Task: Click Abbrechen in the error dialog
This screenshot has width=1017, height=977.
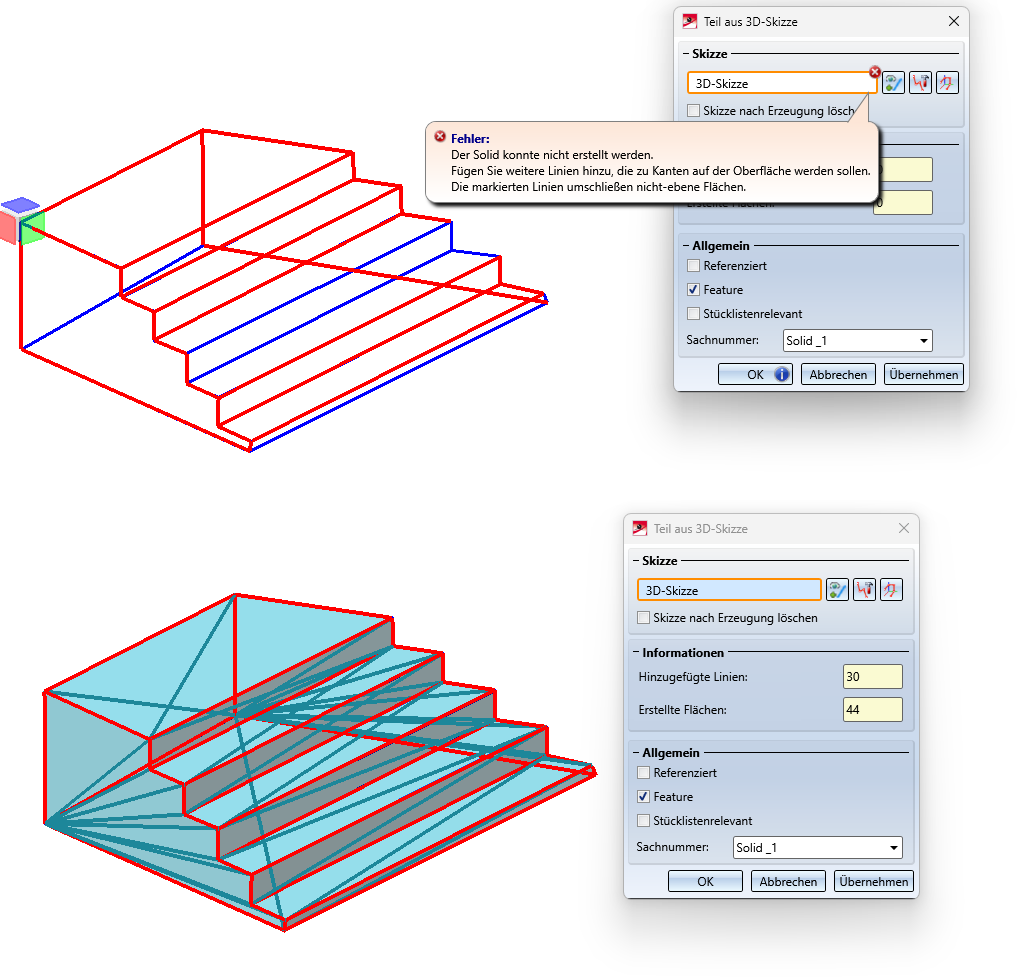Action: pos(838,374)
